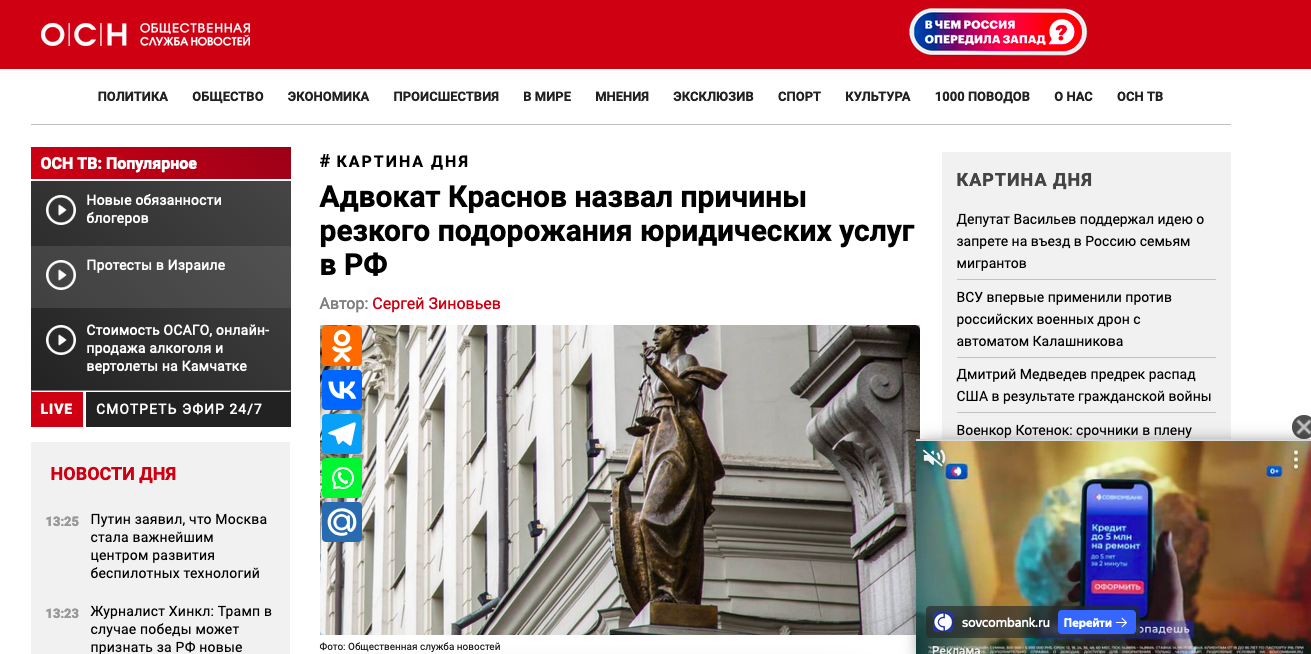Image resolution: width=1311 pixels, height=654 pixels.
Task: Click the LIVE badge
Action: click(57, 409)
